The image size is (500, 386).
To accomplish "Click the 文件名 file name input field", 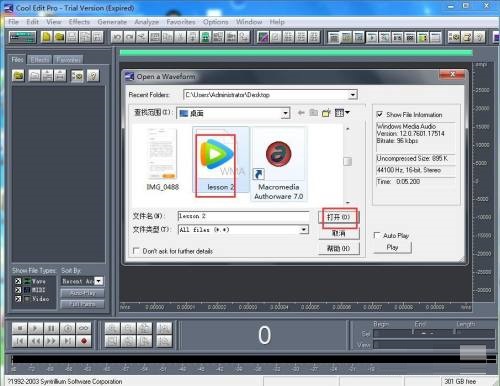I will [x=243, y=216].
